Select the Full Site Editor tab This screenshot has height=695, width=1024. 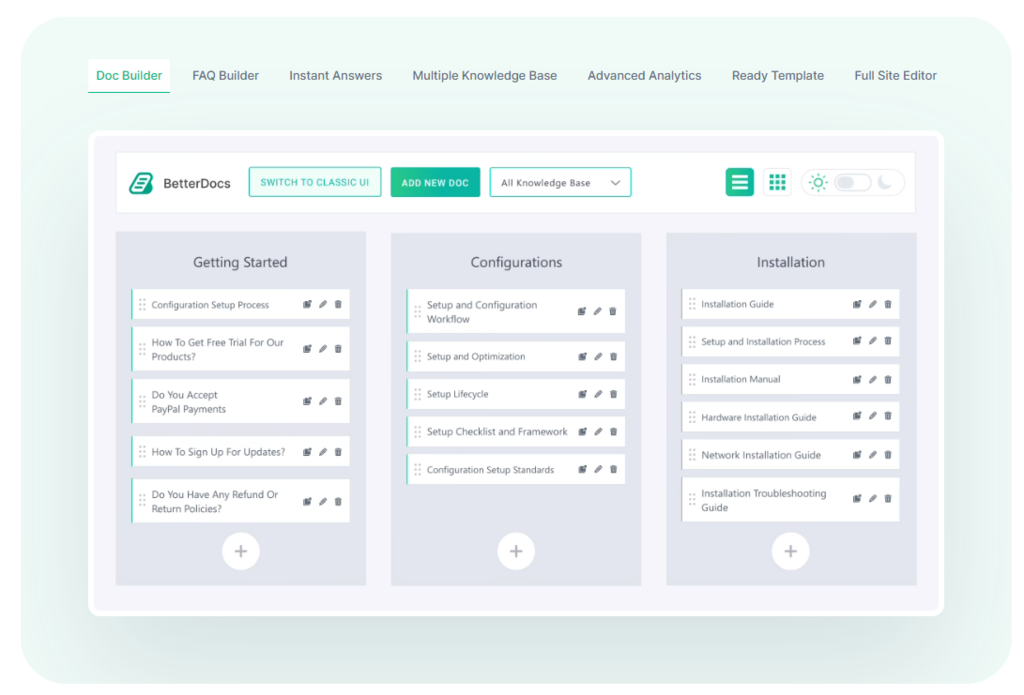pos(895,75)
